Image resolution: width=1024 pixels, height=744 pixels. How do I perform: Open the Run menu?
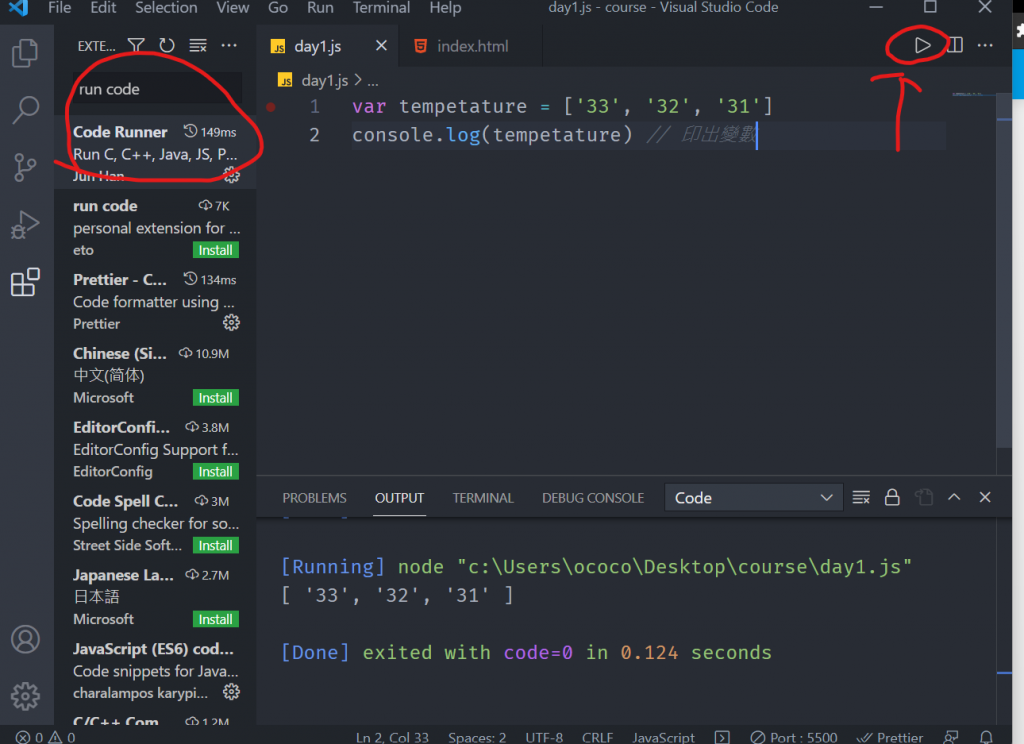[x=320, y=8]
